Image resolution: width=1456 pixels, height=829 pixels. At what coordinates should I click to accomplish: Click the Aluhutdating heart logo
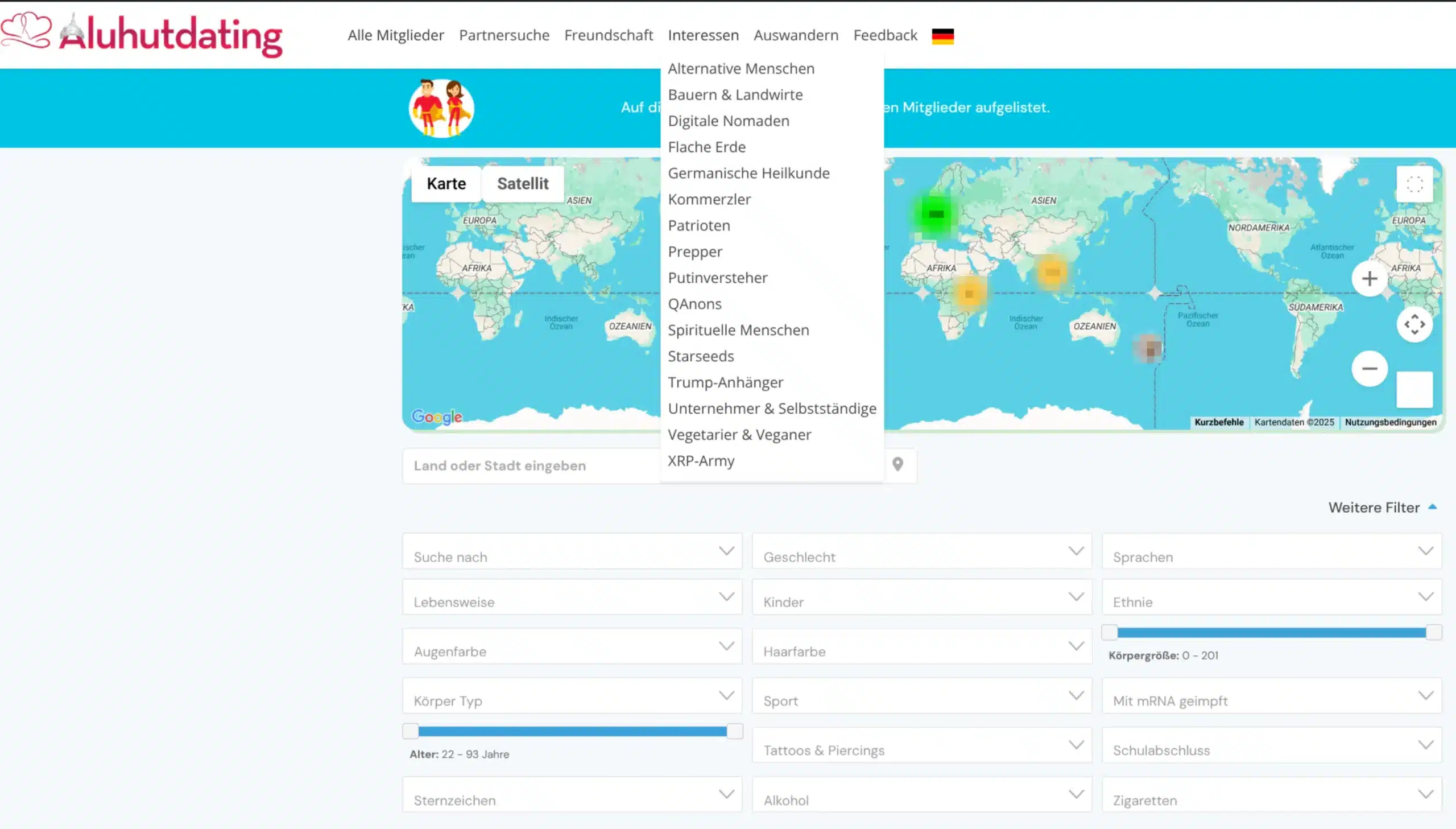(x=27, y=30)
